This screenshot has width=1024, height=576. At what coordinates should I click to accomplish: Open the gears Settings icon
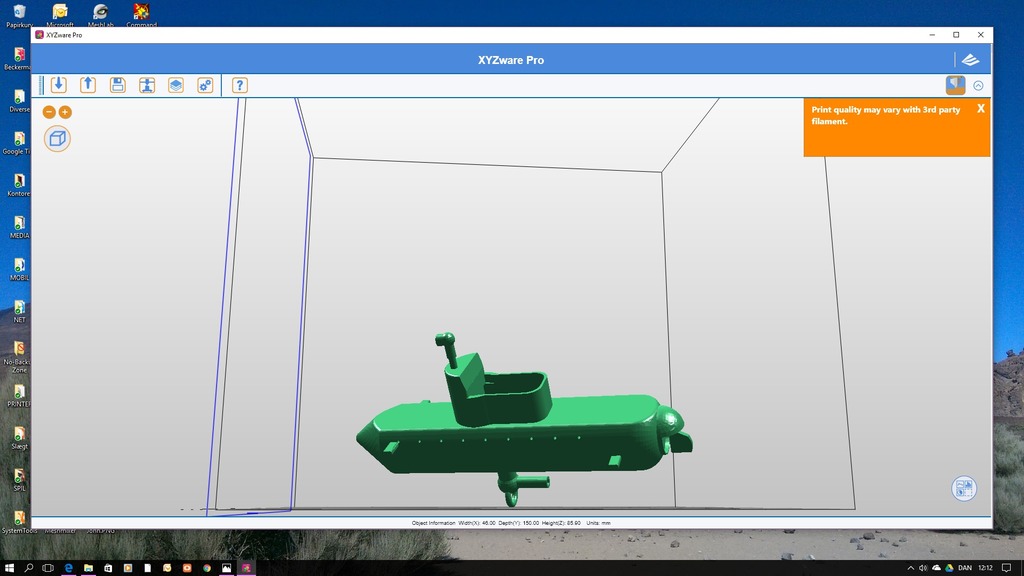[205, 85]
